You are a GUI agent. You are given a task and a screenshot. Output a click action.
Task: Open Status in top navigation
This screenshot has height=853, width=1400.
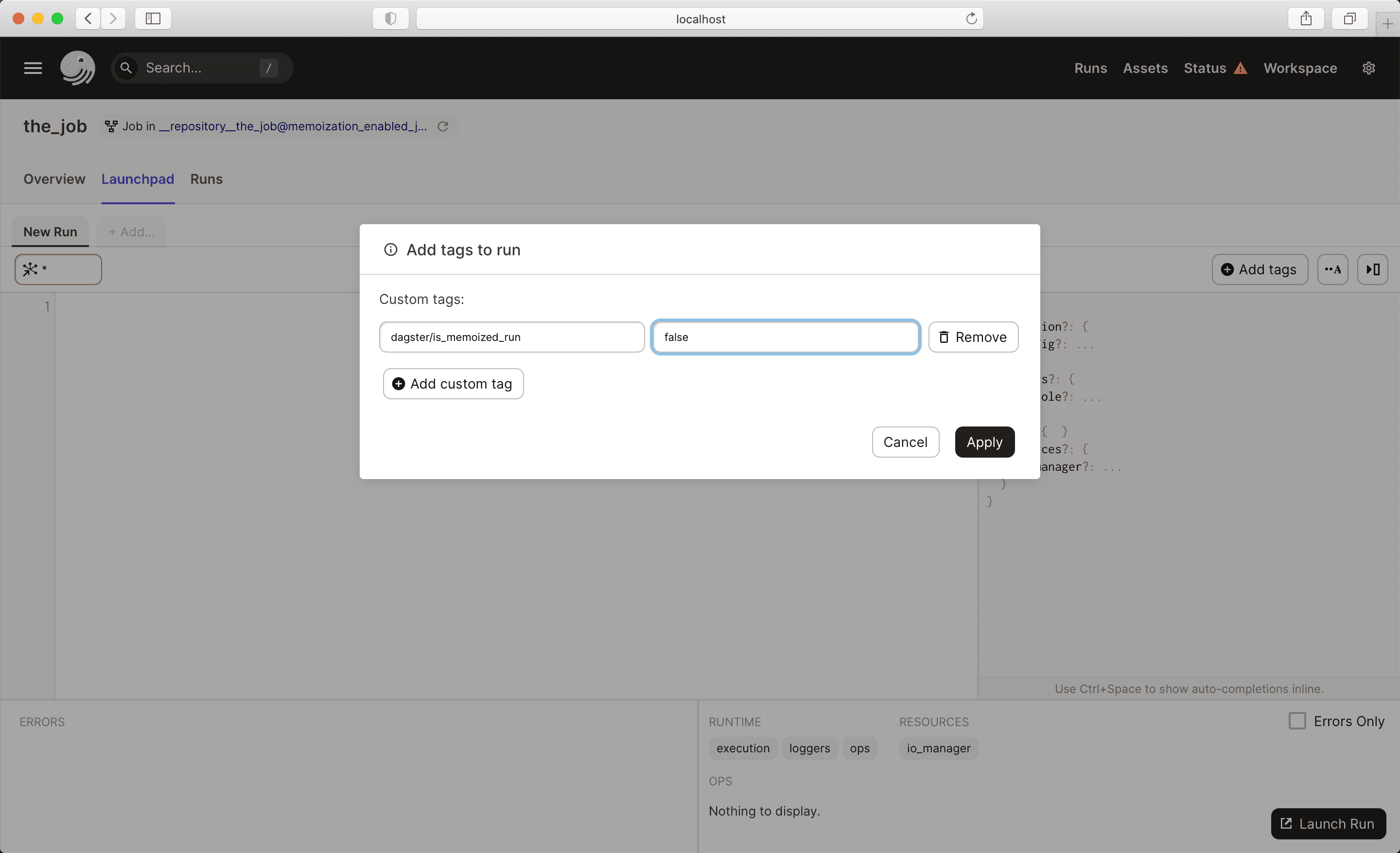pos(1205,68)
